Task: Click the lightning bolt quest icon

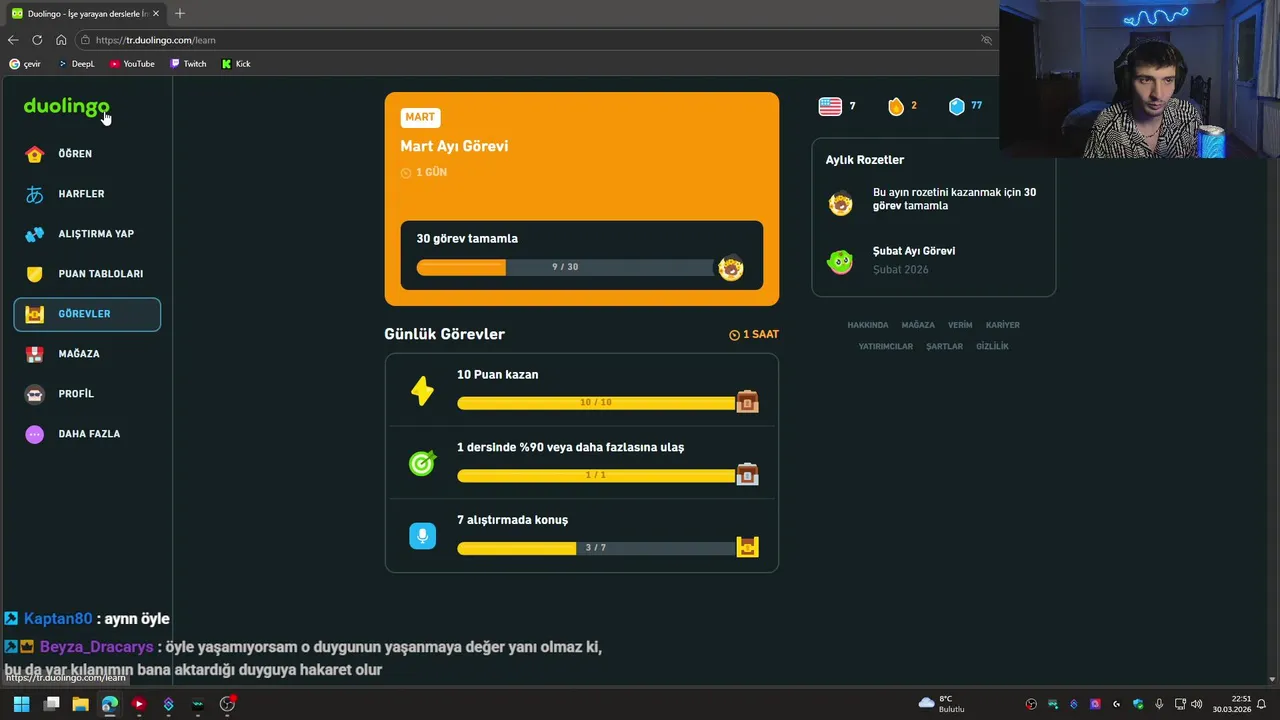Action: pyautogui.click(x=422, y=391)
